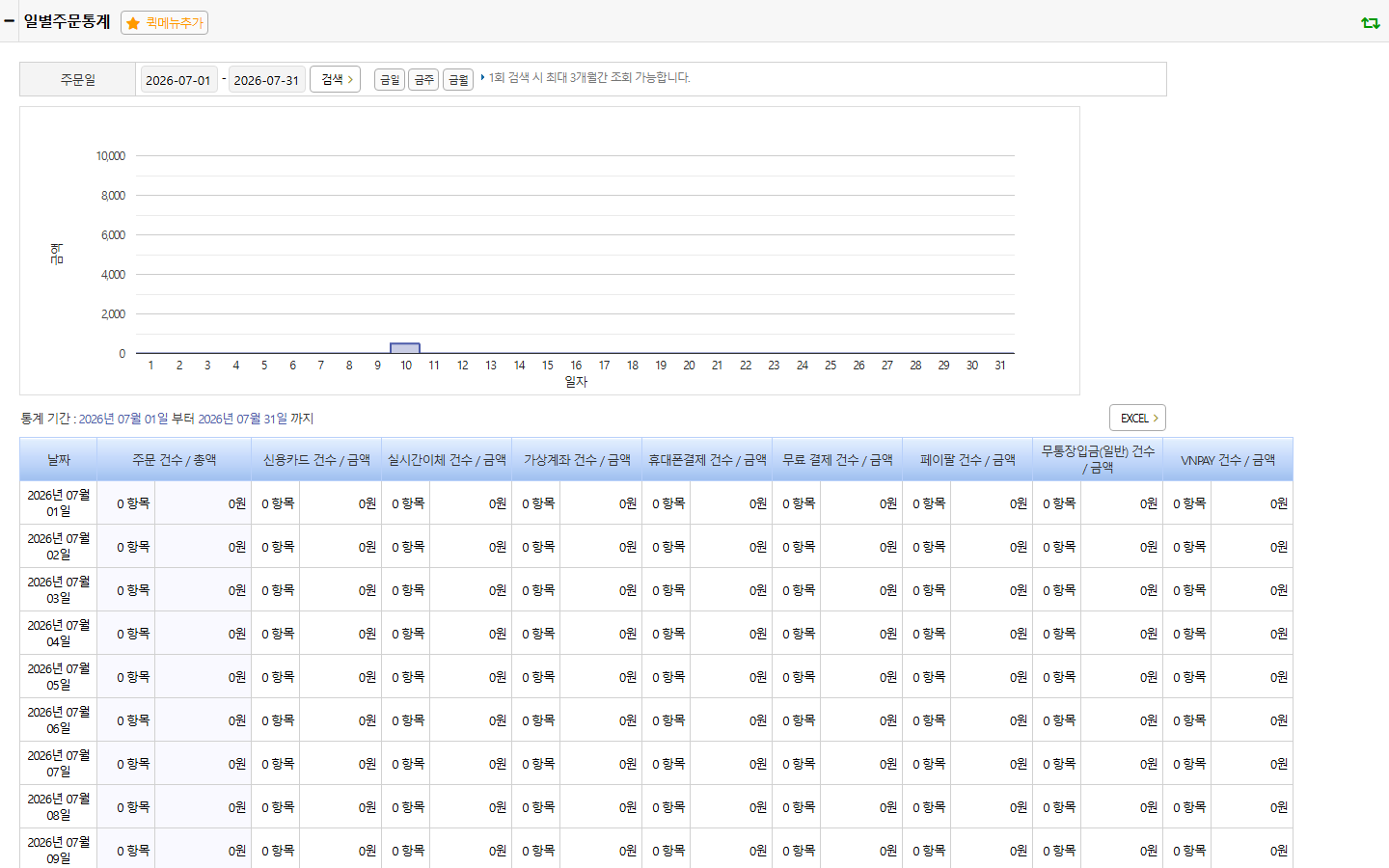Click the bar for day 10 in chart
Image resolution: width=1389 pixels, height=868 pixels.
405,348
